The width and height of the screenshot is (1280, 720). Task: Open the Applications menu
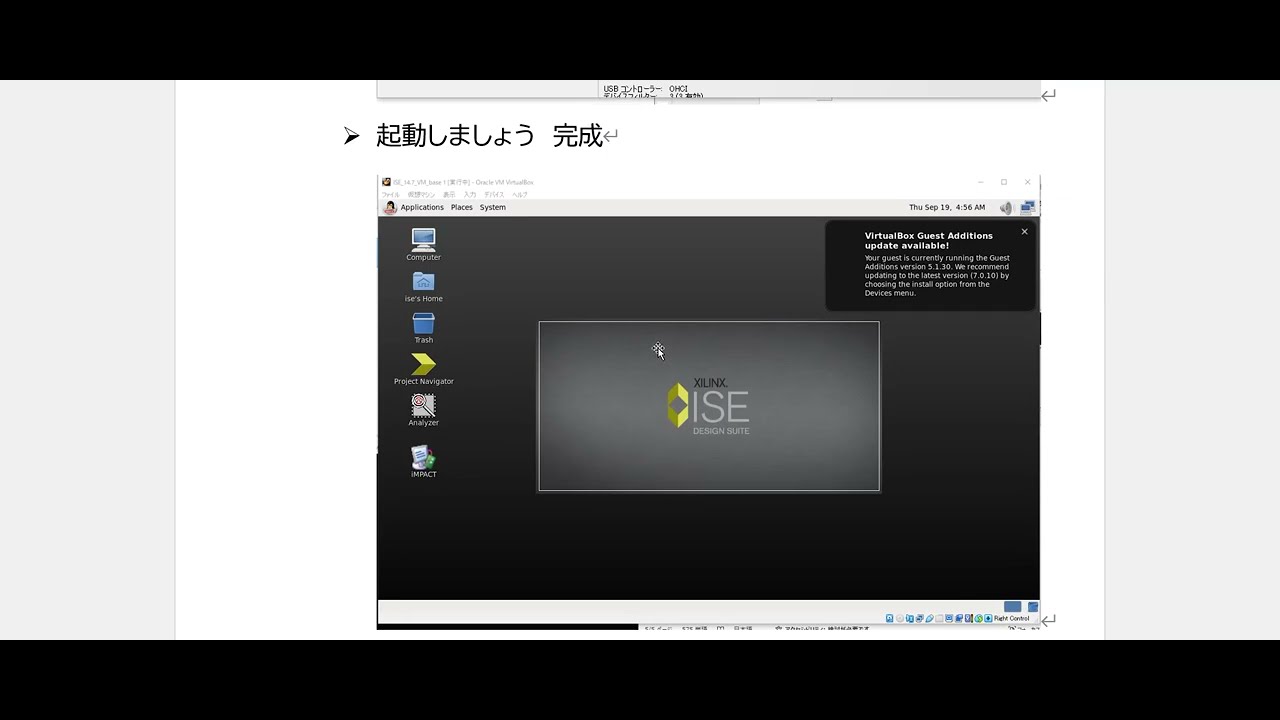[x=422, y=207]
